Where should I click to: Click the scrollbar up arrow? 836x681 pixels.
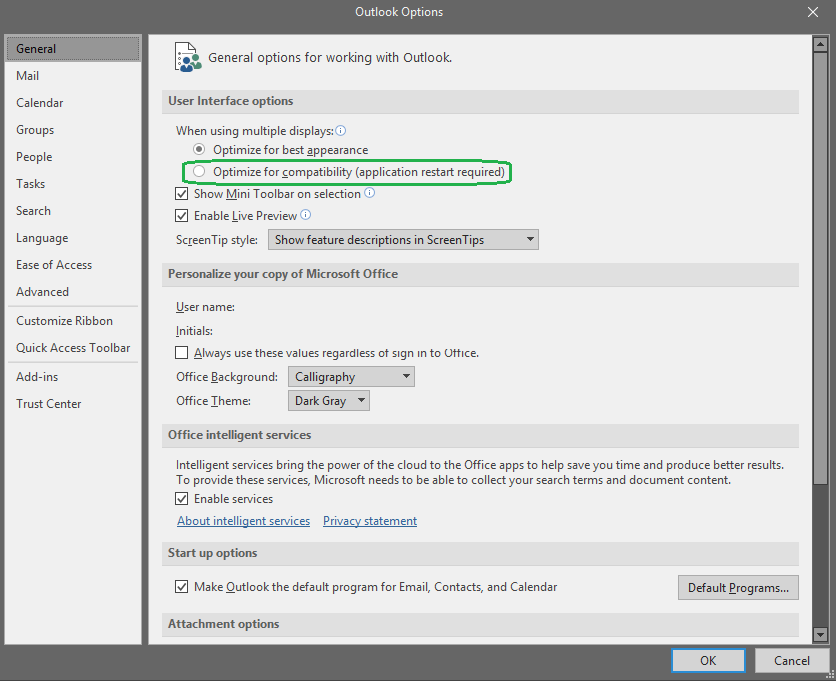coord(820,44)
